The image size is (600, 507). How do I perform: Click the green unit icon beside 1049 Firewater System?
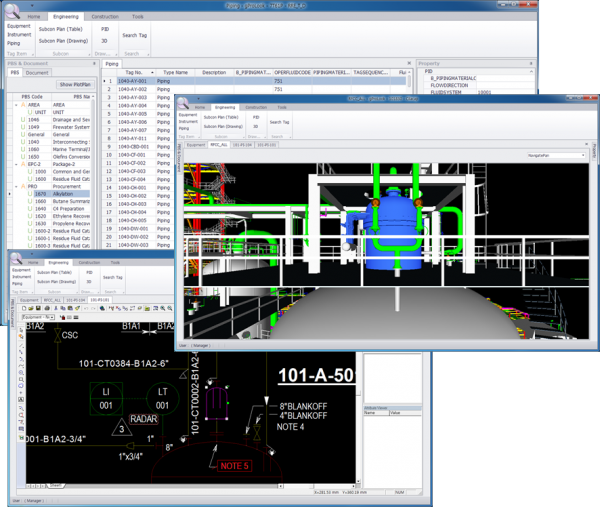(x=24, y=125)
